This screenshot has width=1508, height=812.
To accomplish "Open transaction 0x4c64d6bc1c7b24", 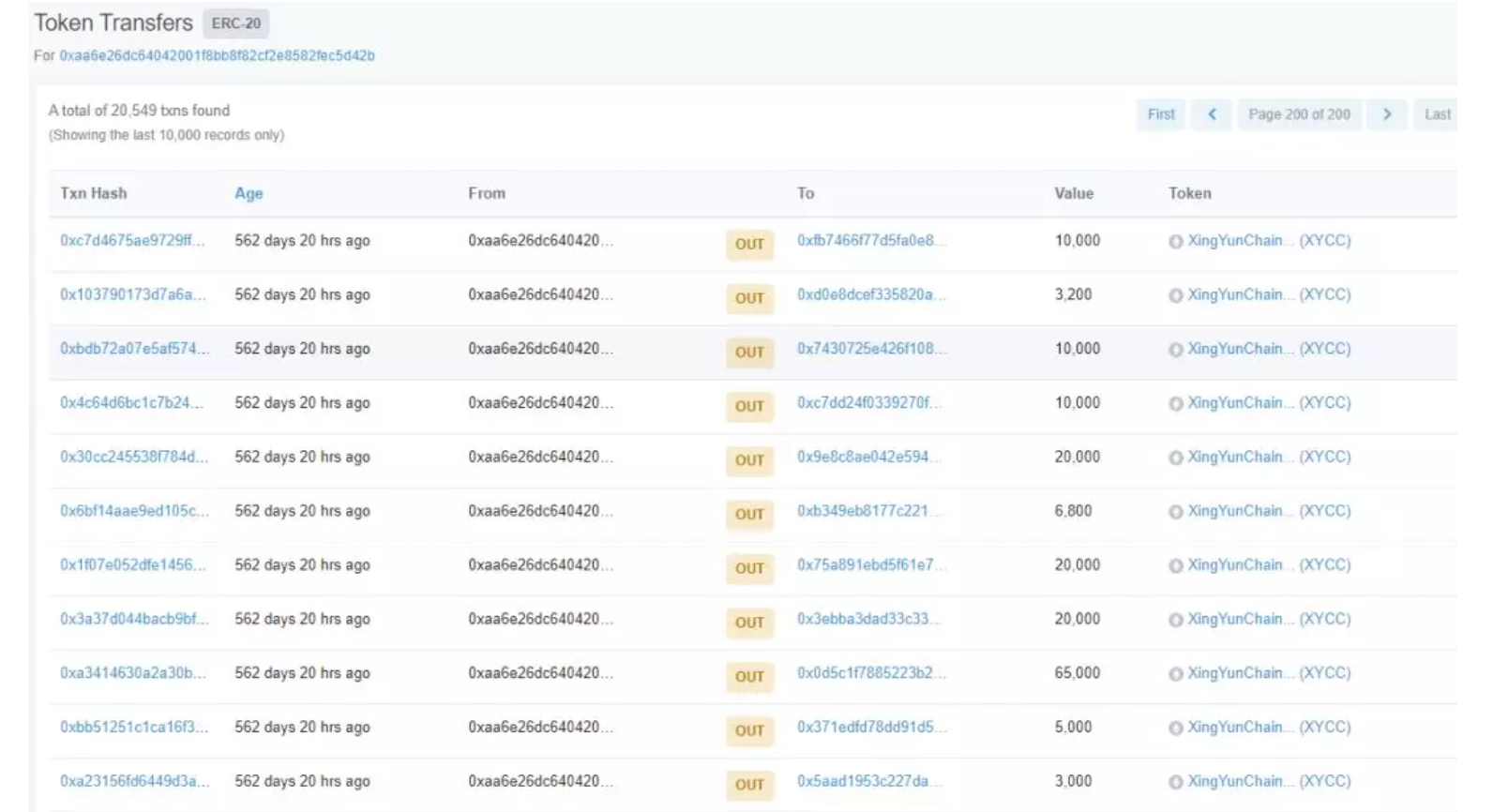I will pyautogui.click(x=131, y=402).
